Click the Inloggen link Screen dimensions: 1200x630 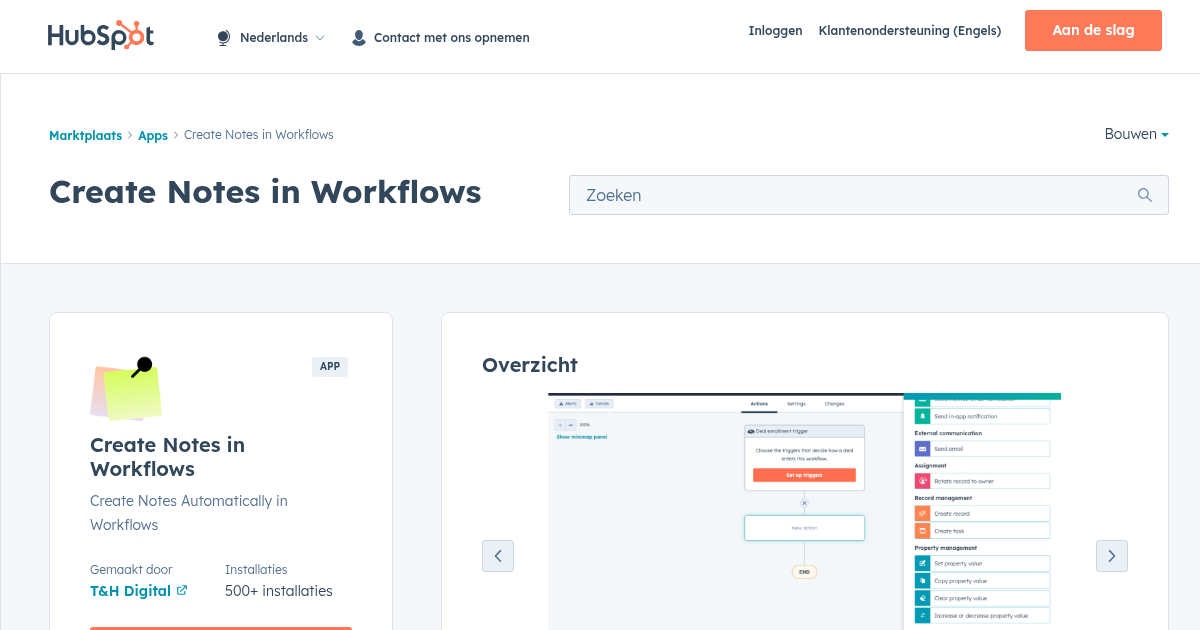775,31
